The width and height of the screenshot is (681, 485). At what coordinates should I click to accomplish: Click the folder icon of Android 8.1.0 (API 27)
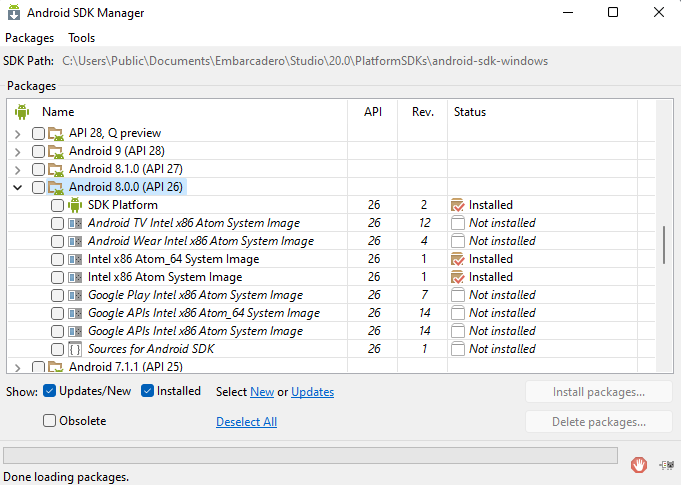56,169
